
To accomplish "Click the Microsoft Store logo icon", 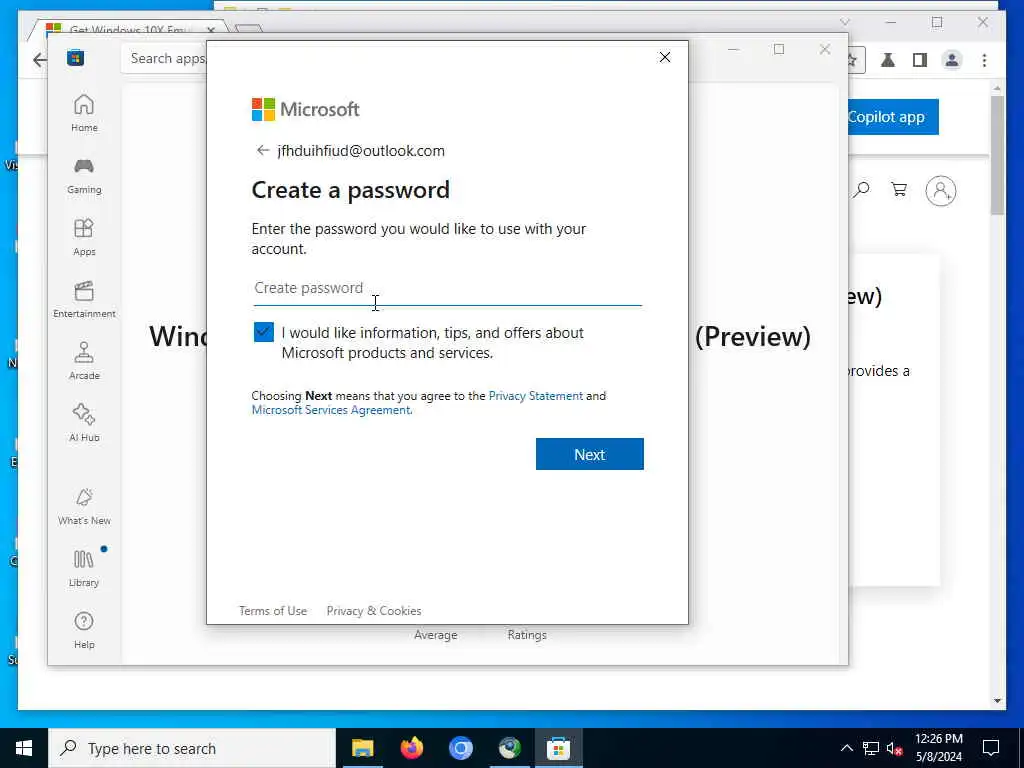I will (x=76, y=58).
